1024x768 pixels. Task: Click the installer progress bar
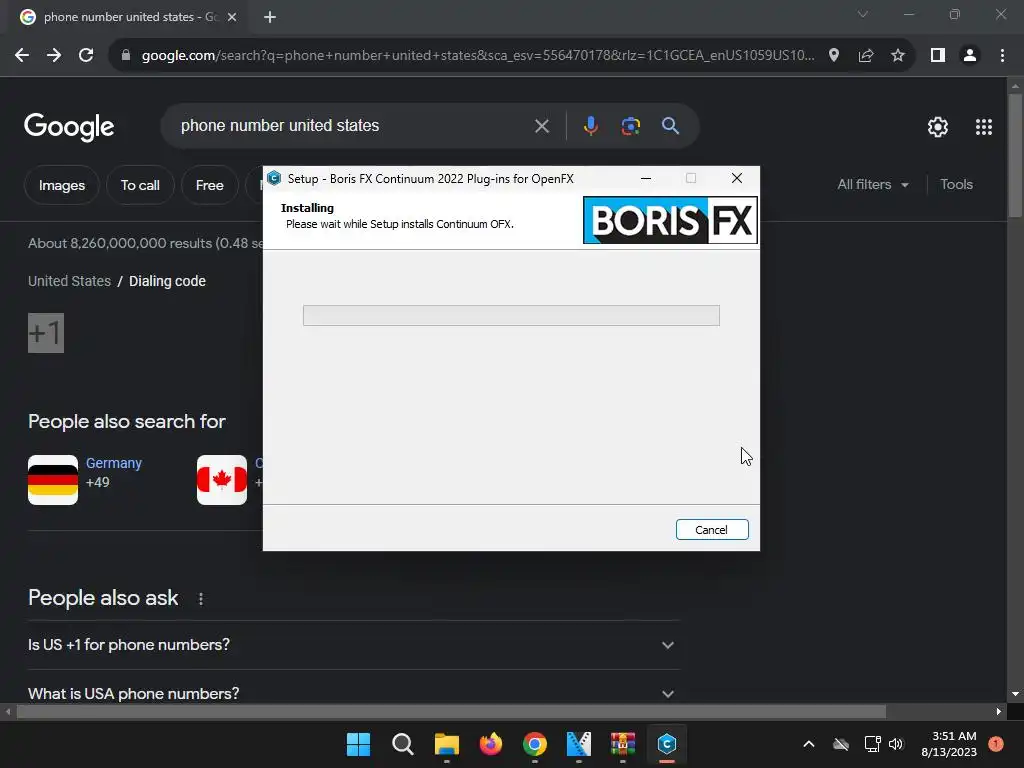click(x=511, y=315)
